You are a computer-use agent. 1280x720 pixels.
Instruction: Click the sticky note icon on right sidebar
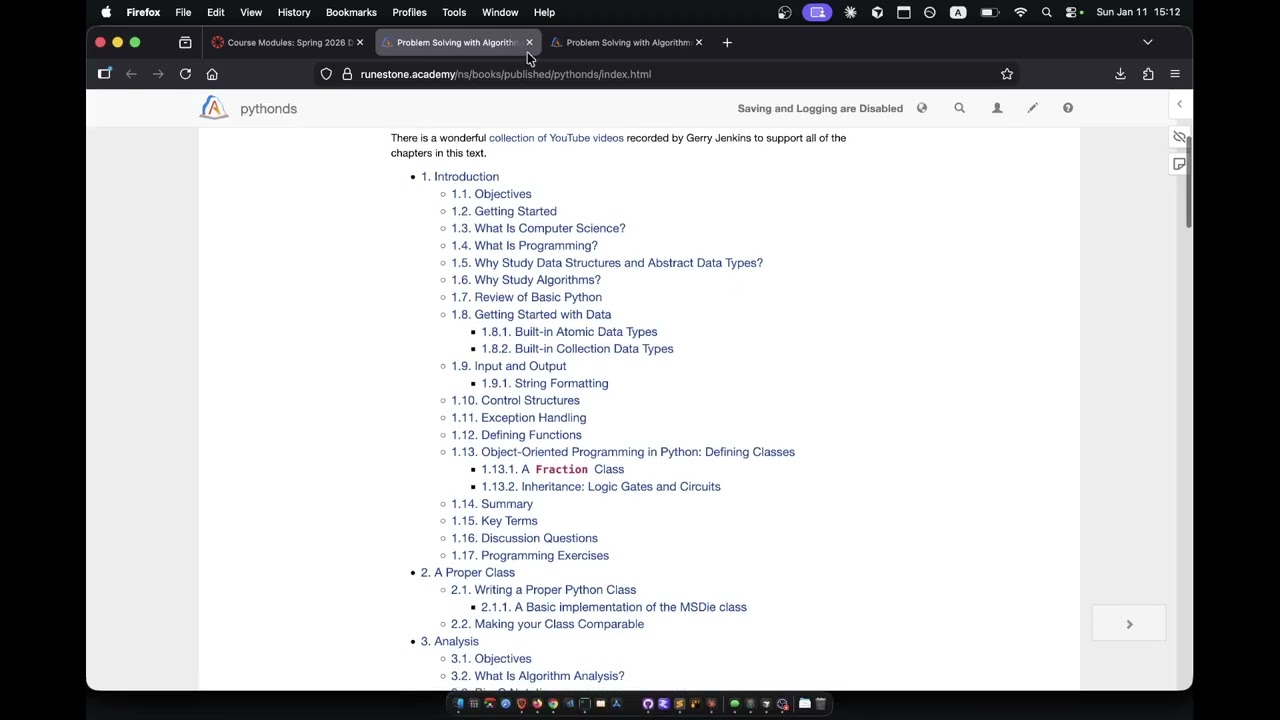coord(1180,164)
